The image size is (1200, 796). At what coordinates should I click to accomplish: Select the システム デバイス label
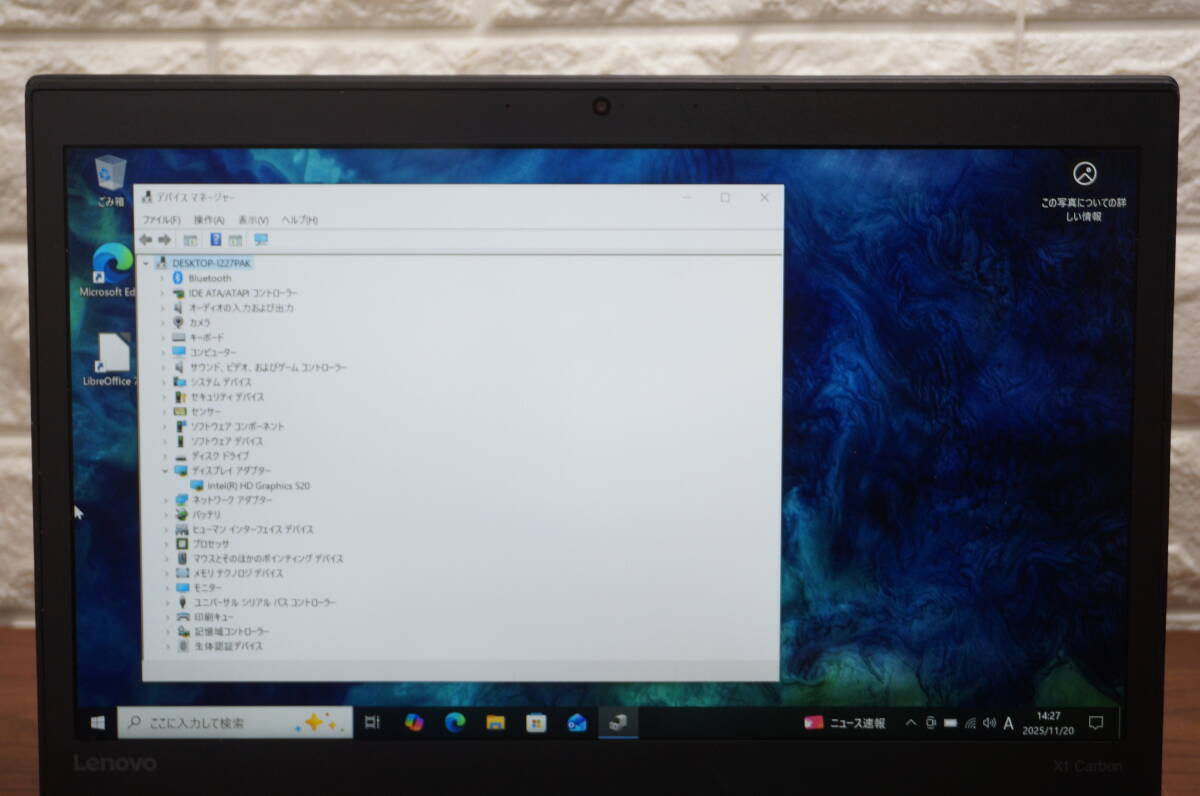tap(221, 382)
